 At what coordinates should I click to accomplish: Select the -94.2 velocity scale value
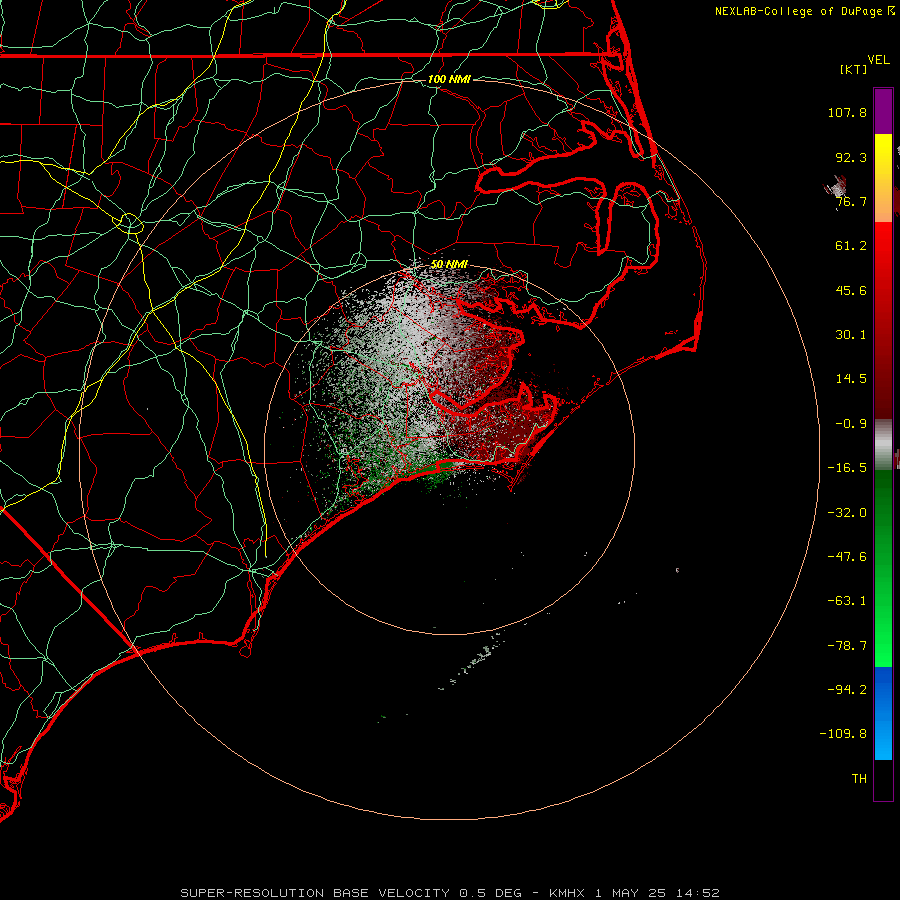(x=847, y=690)
